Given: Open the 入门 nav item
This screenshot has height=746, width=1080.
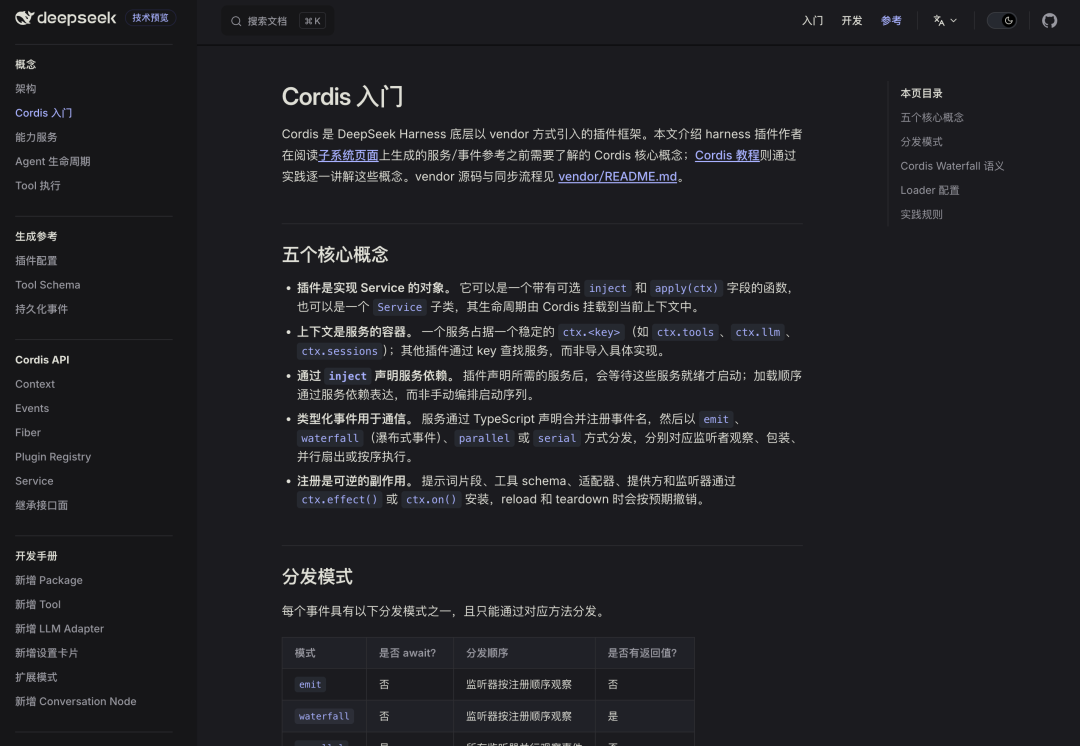Looking at the screenshot, I should click(813, 21).
